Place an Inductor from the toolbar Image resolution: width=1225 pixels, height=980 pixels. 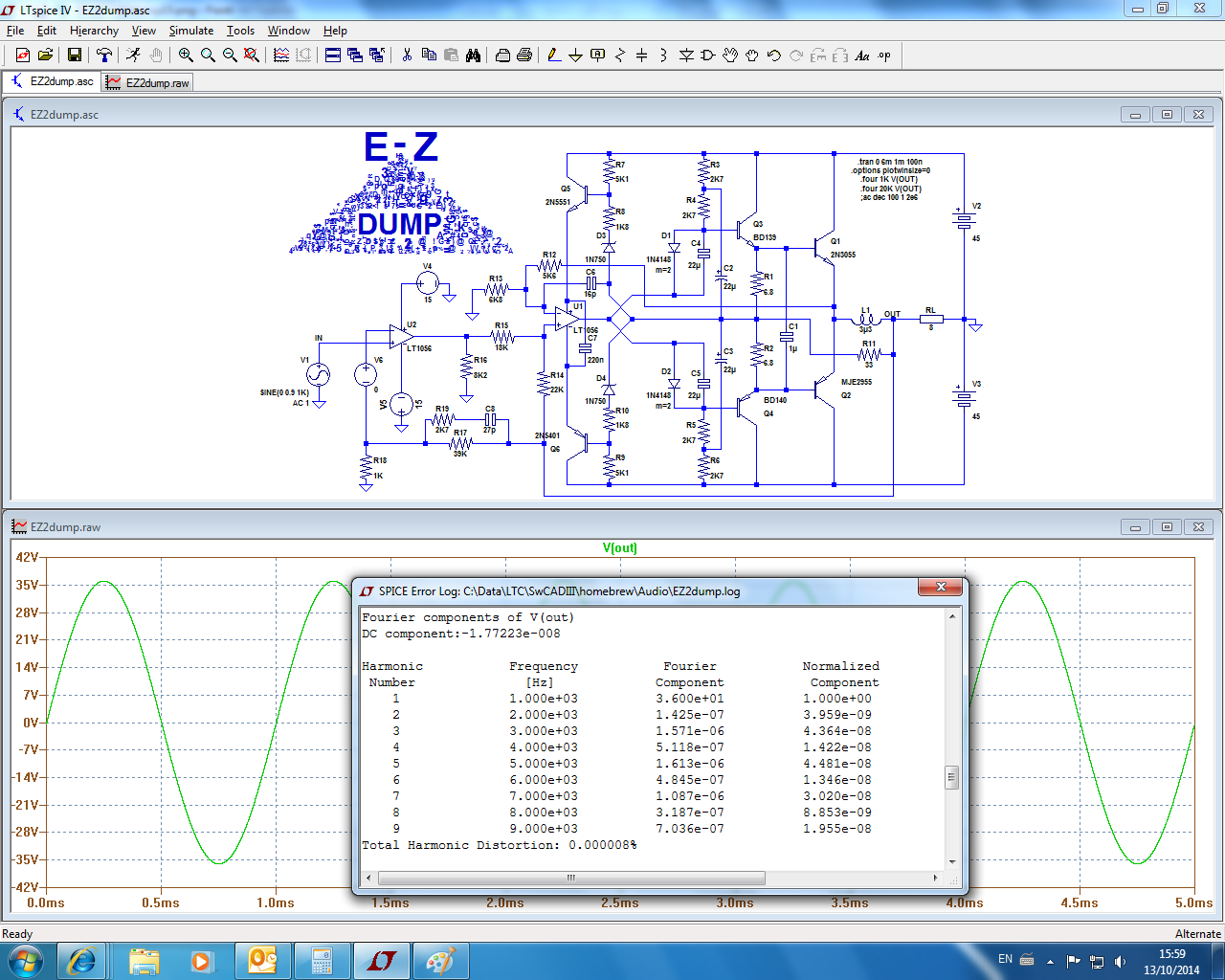click(x=664, y=56)
